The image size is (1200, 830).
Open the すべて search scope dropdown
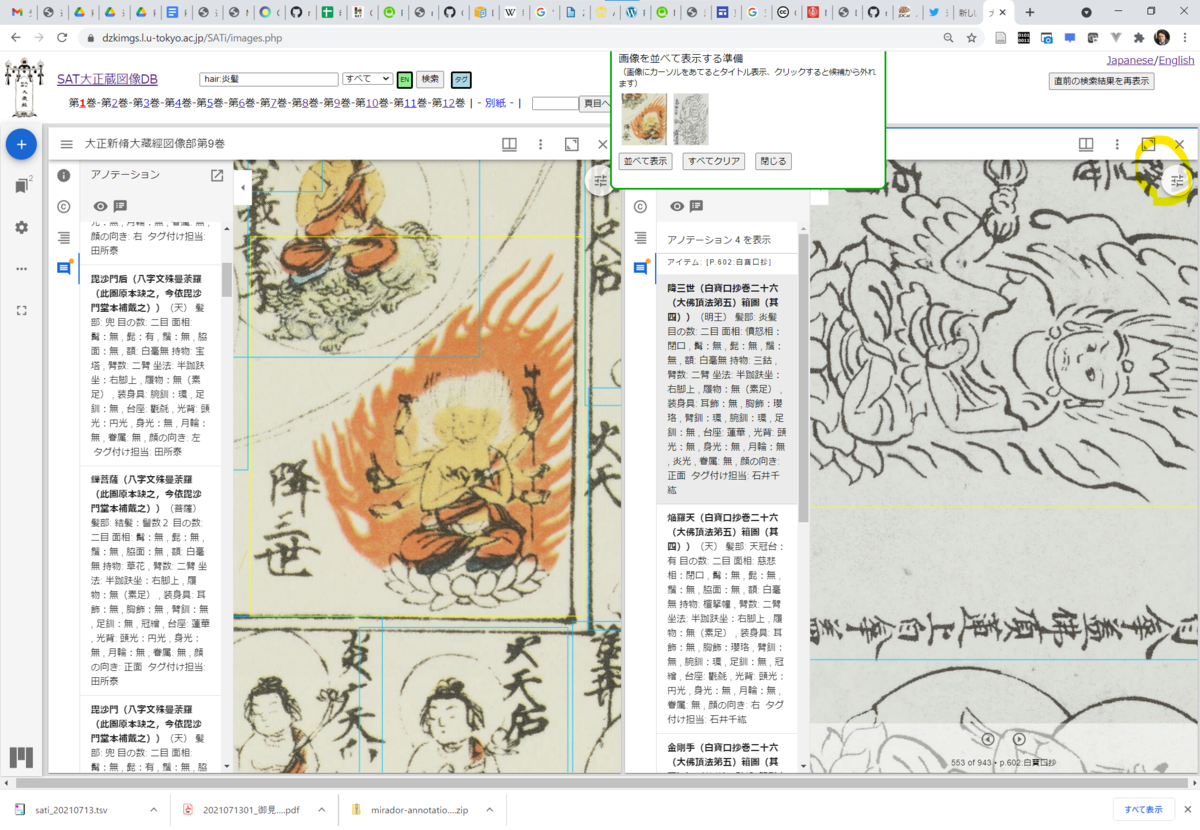[367, 78]
